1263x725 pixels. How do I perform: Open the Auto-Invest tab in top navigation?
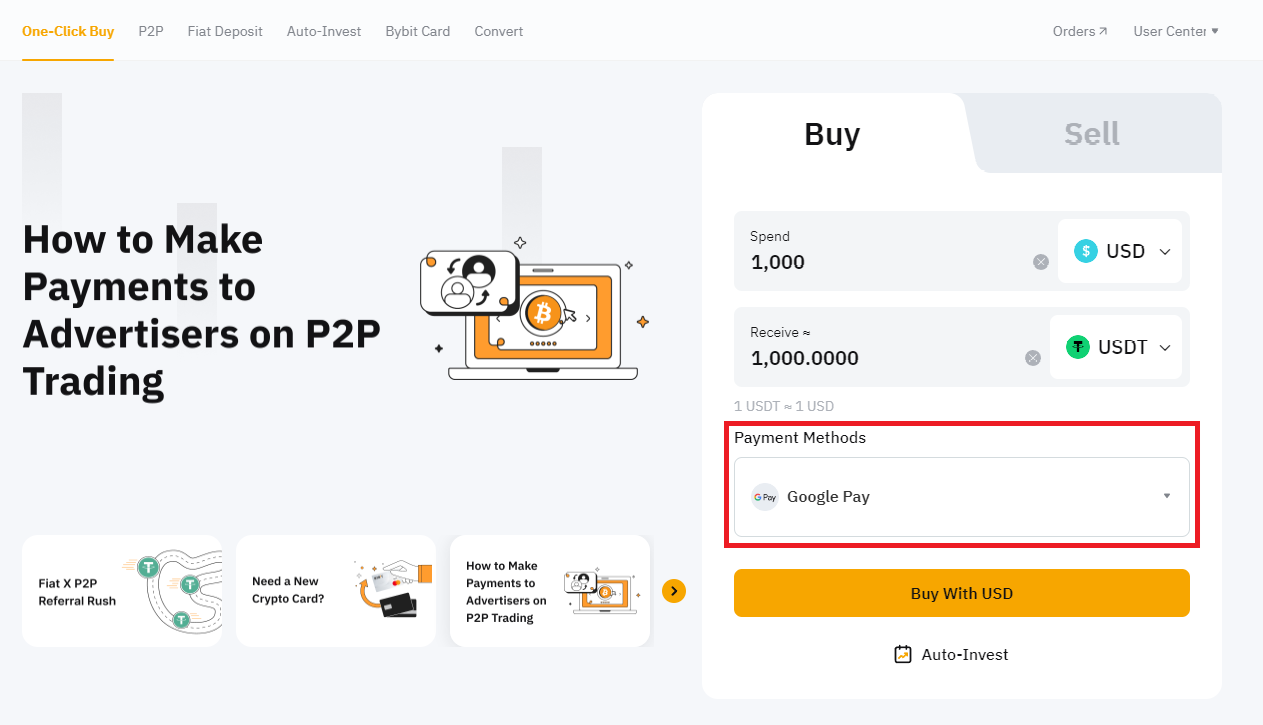click(x=324, y=31)
